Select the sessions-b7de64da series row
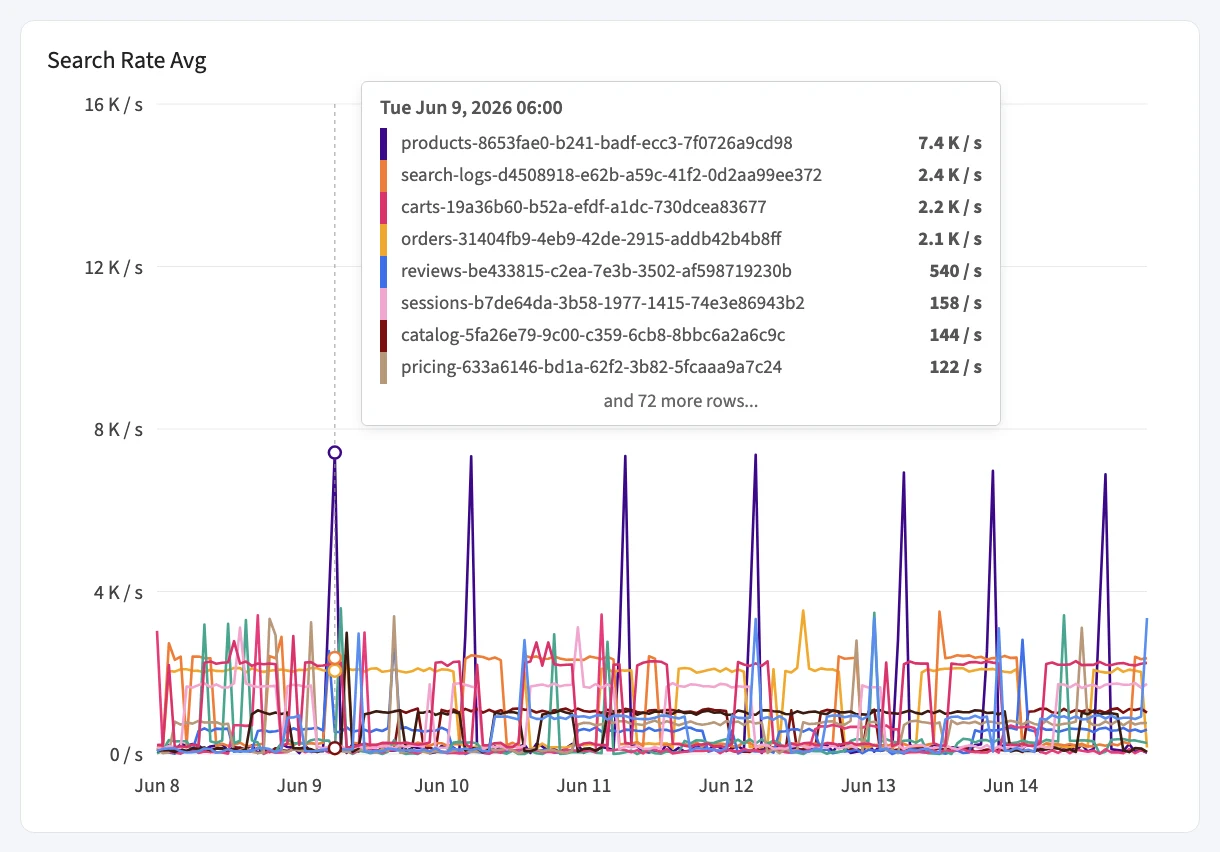This screenshot has width=1220, height=852. click(680, 303)
